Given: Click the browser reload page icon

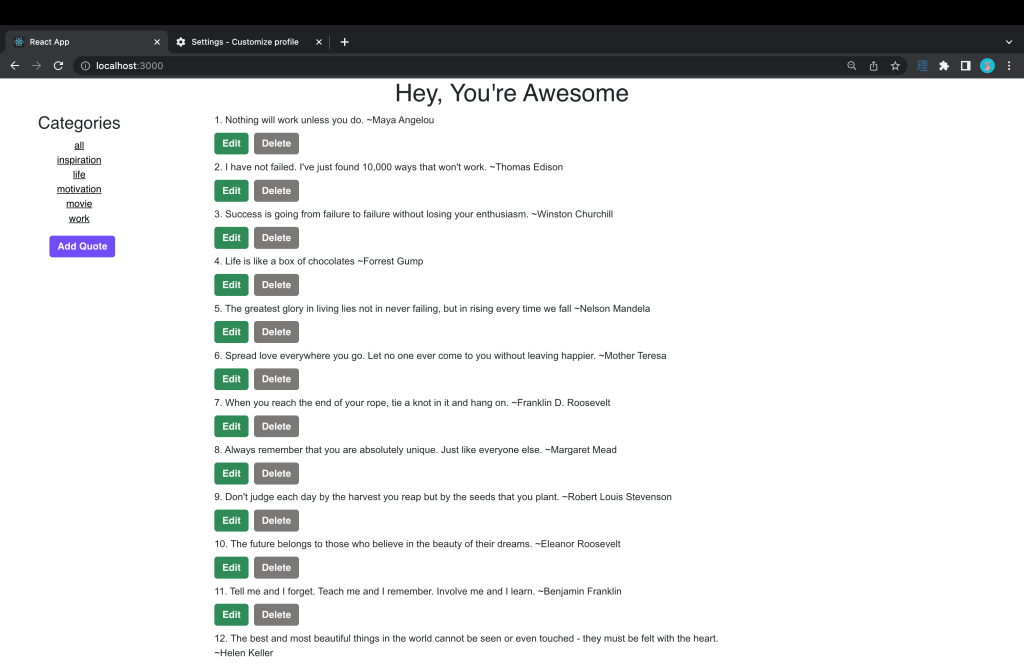Looking at the screenshot, I should coord(58,66).
